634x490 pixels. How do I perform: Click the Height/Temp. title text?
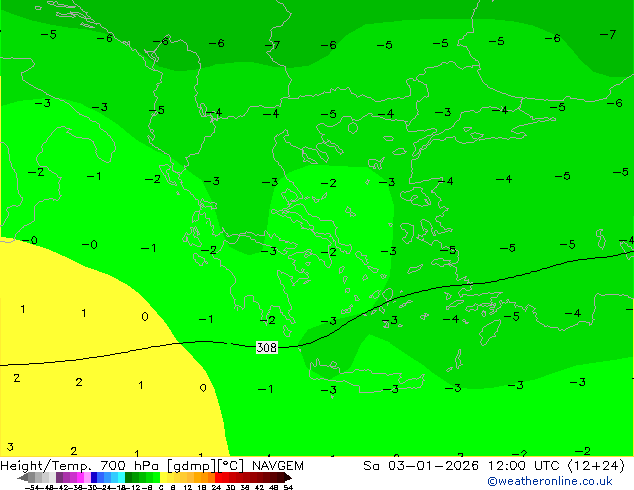[46, 466]
